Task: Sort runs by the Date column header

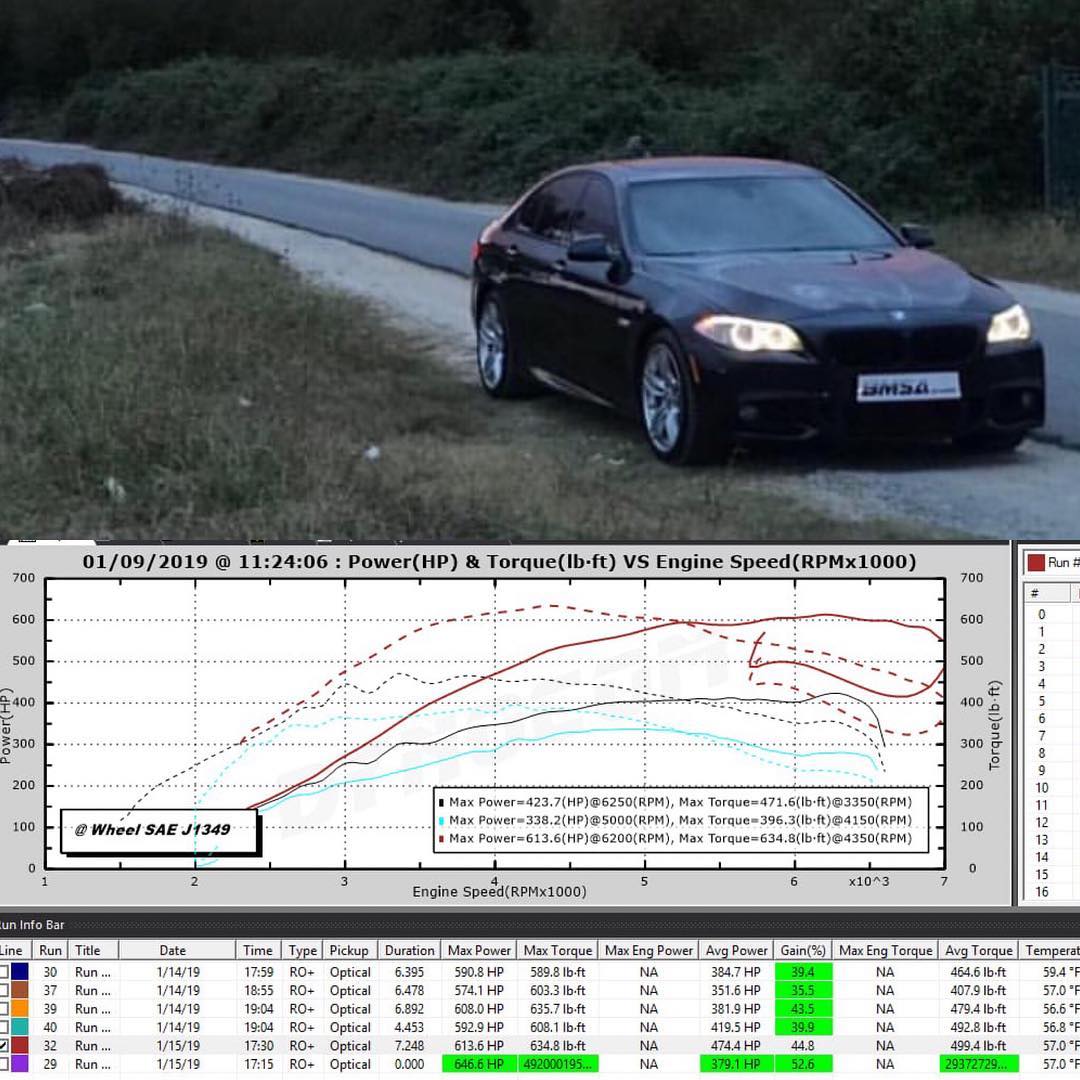Action: pos(172,950)
